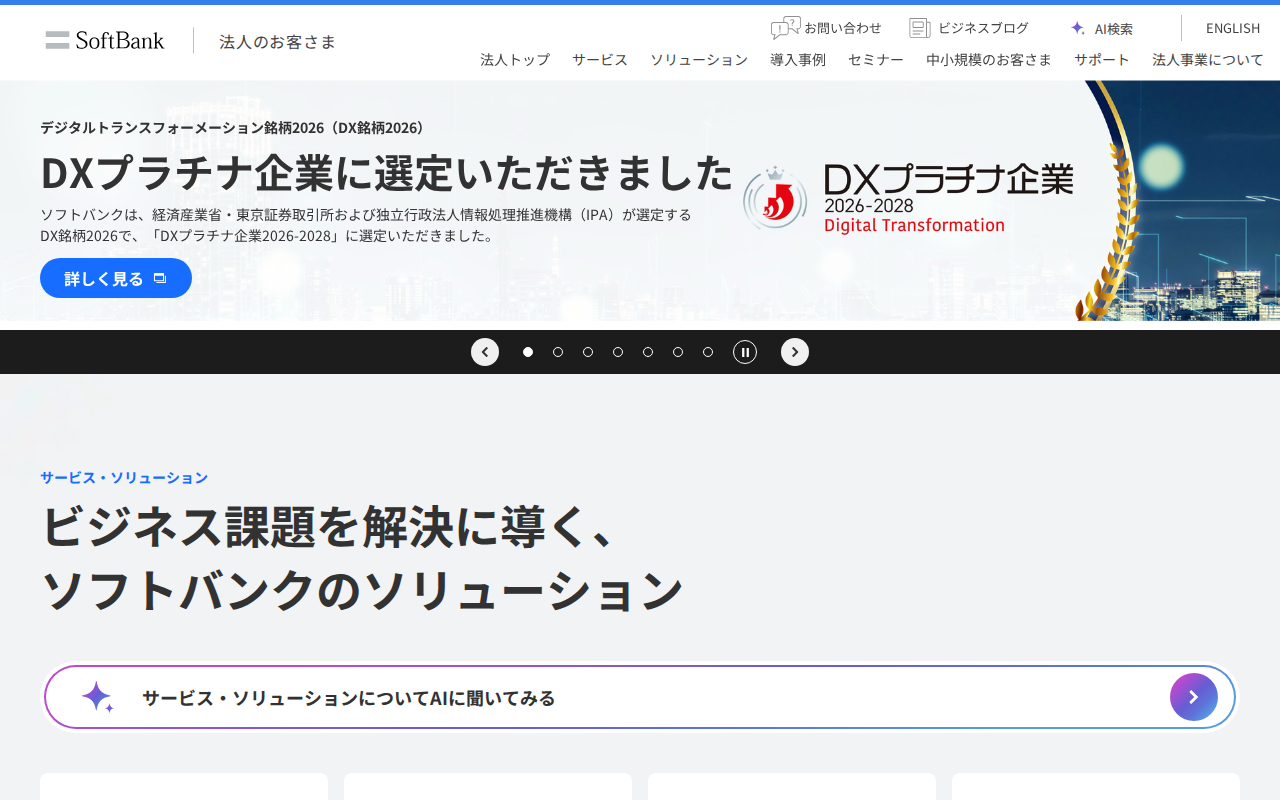
Task: Switch the site language to ENGLISH
Action: coord(1233,28)
